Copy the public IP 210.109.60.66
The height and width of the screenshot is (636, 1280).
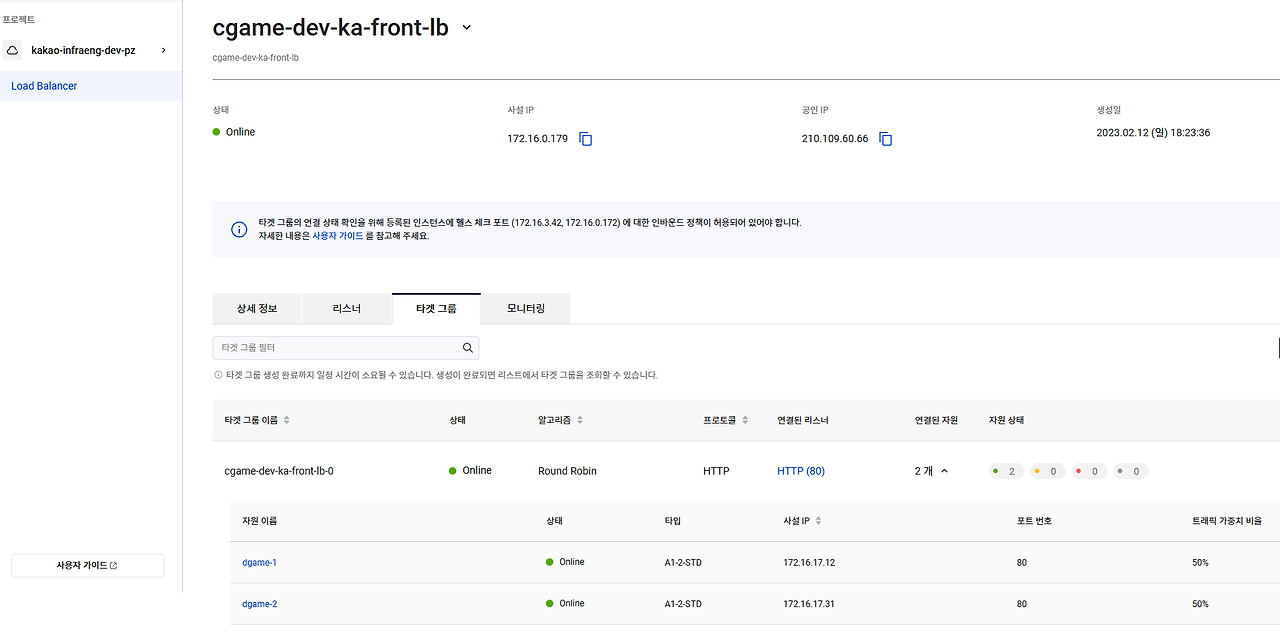(x=886, y=139)
